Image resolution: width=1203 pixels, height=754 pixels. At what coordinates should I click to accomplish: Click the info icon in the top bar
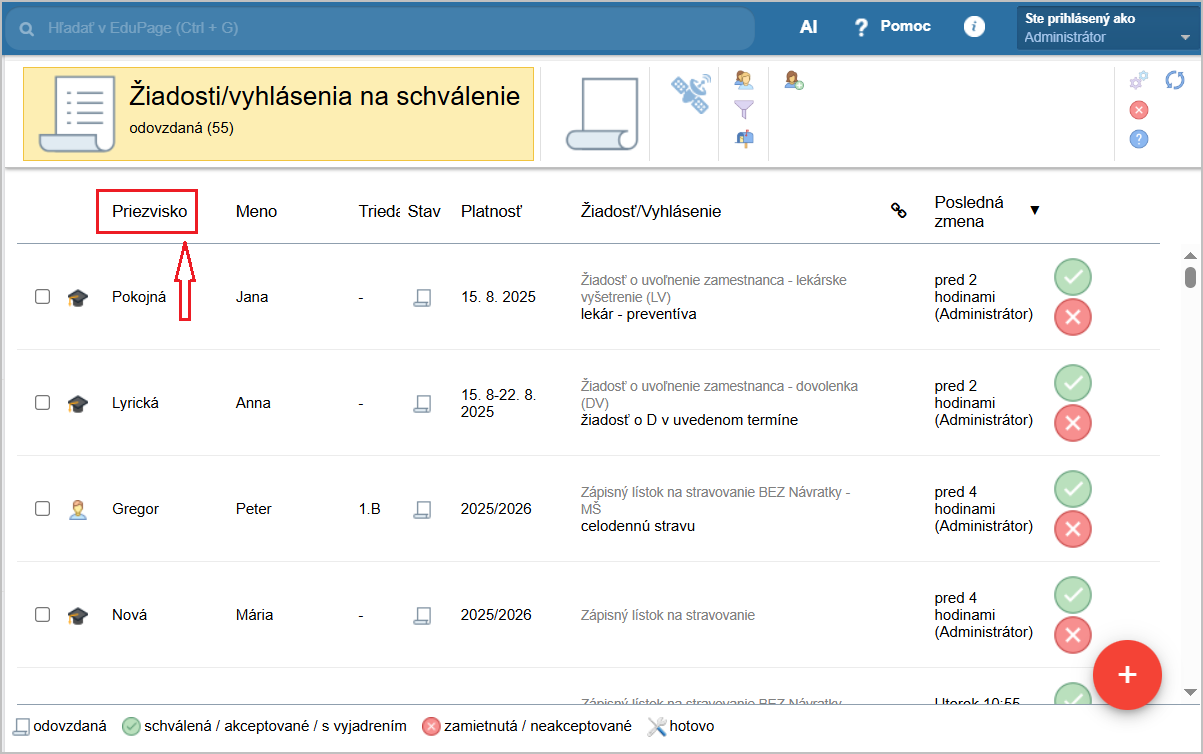[974, 28]
